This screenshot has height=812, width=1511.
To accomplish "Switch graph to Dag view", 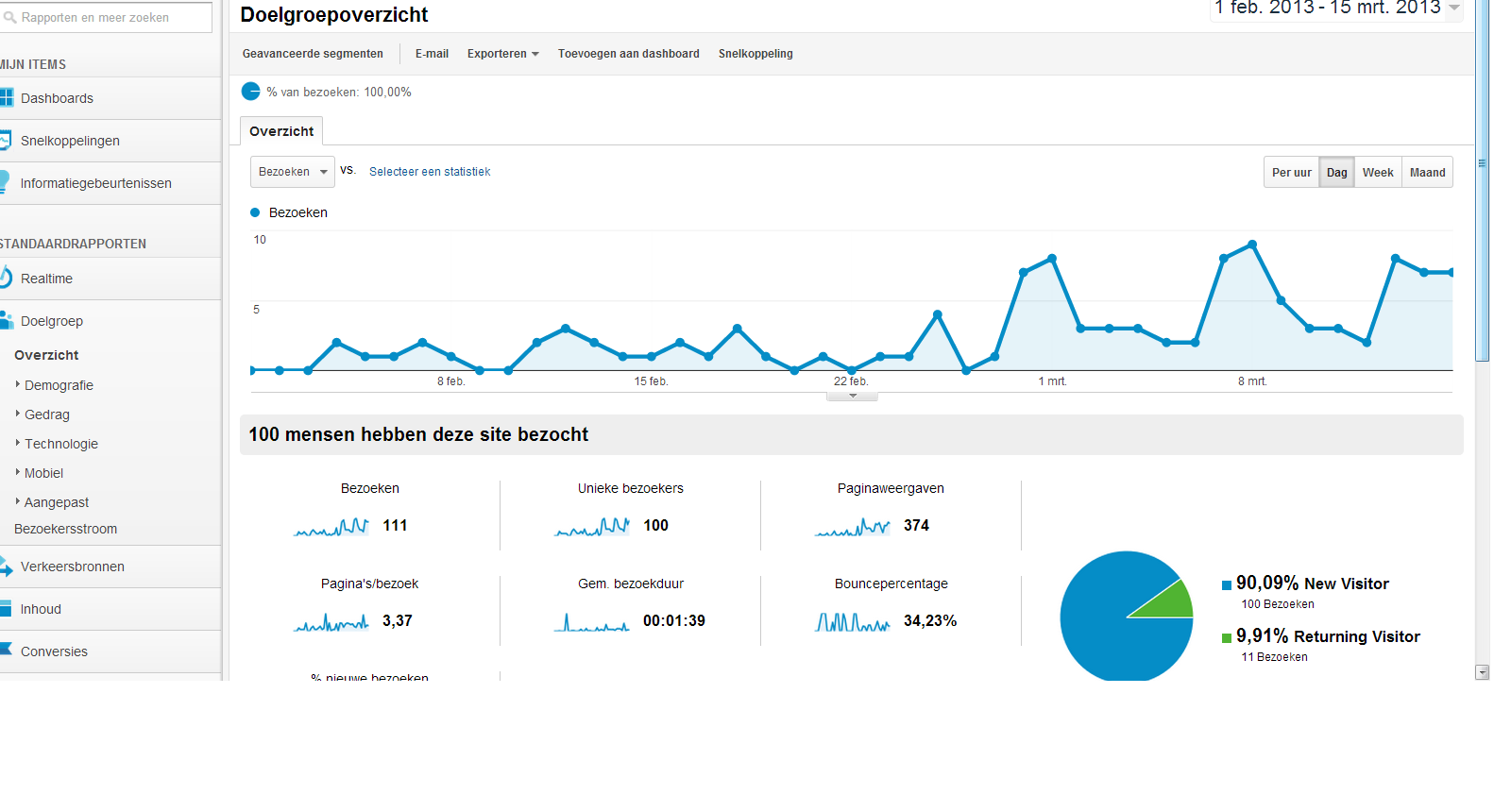I will [x=1336, y=172].
